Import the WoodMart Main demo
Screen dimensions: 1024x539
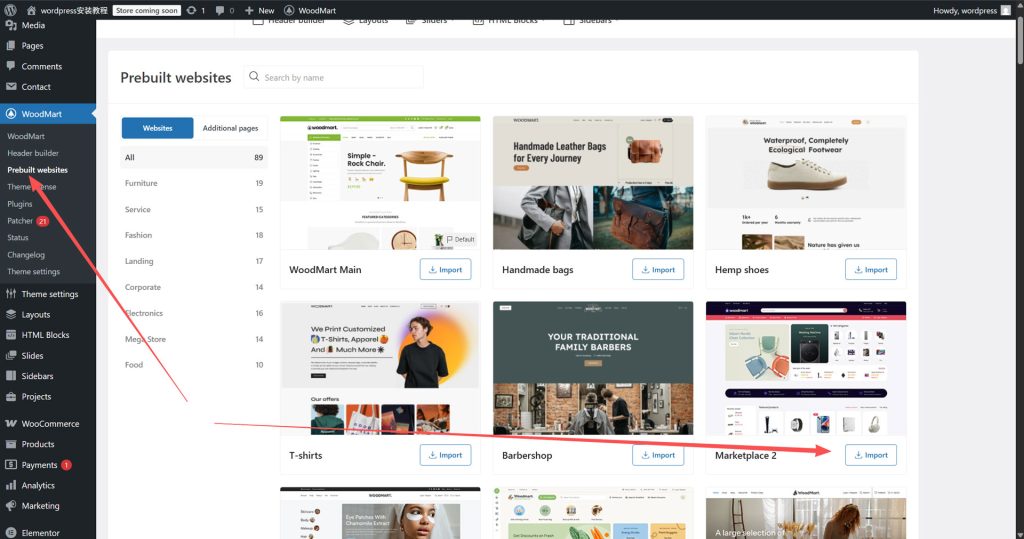(445, 269)
